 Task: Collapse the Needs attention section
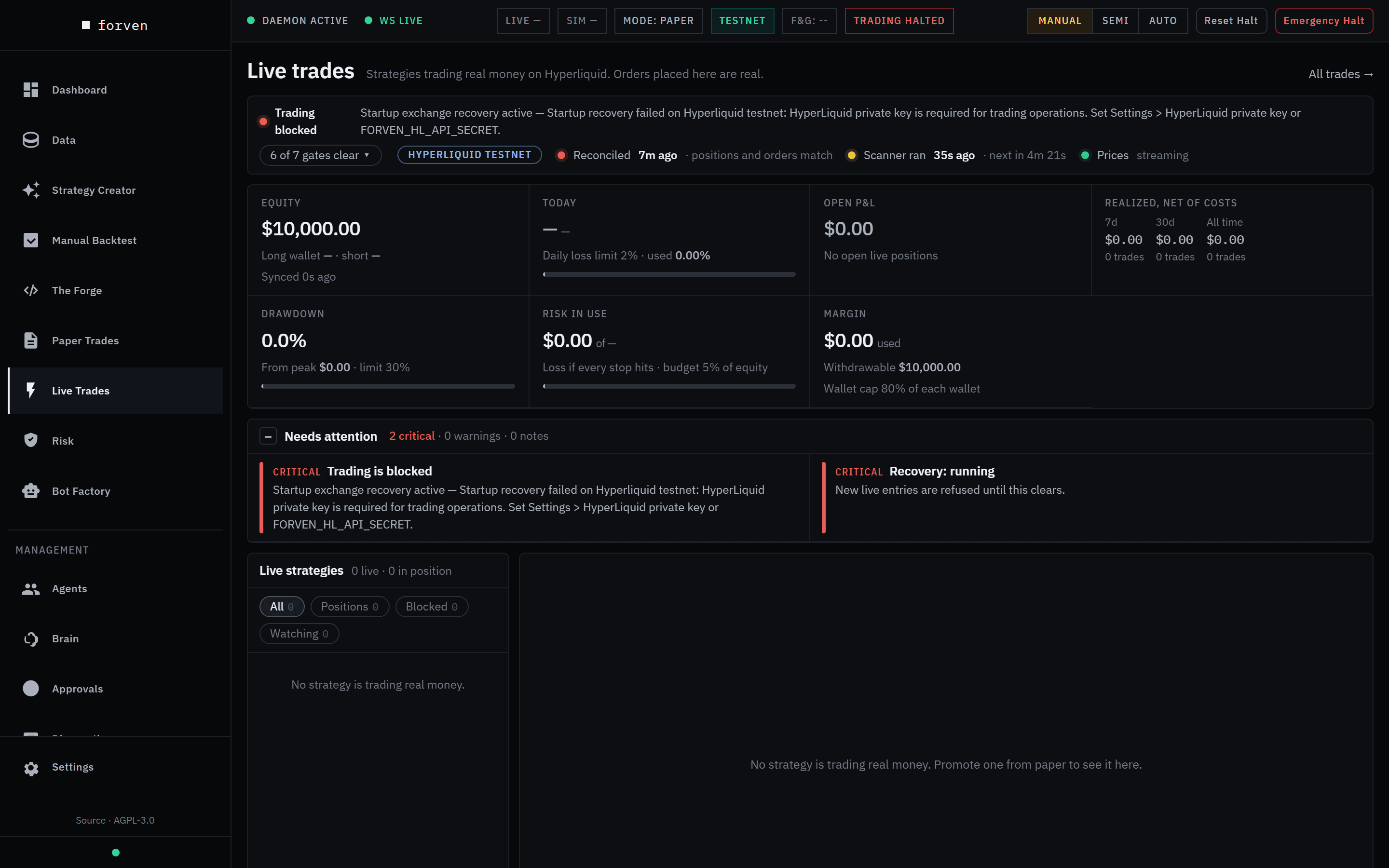click(x=268, y=436)
